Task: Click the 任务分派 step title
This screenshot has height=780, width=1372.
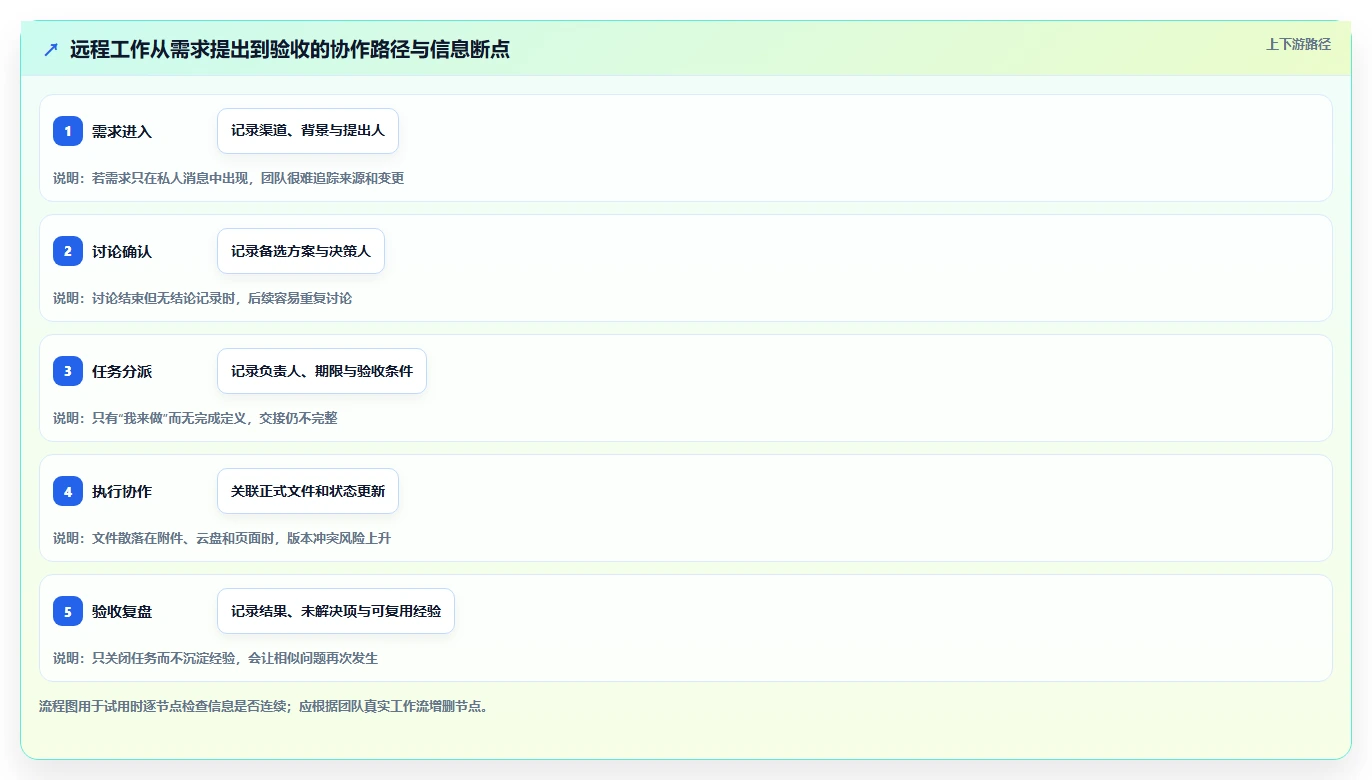Action: point(122,371)
